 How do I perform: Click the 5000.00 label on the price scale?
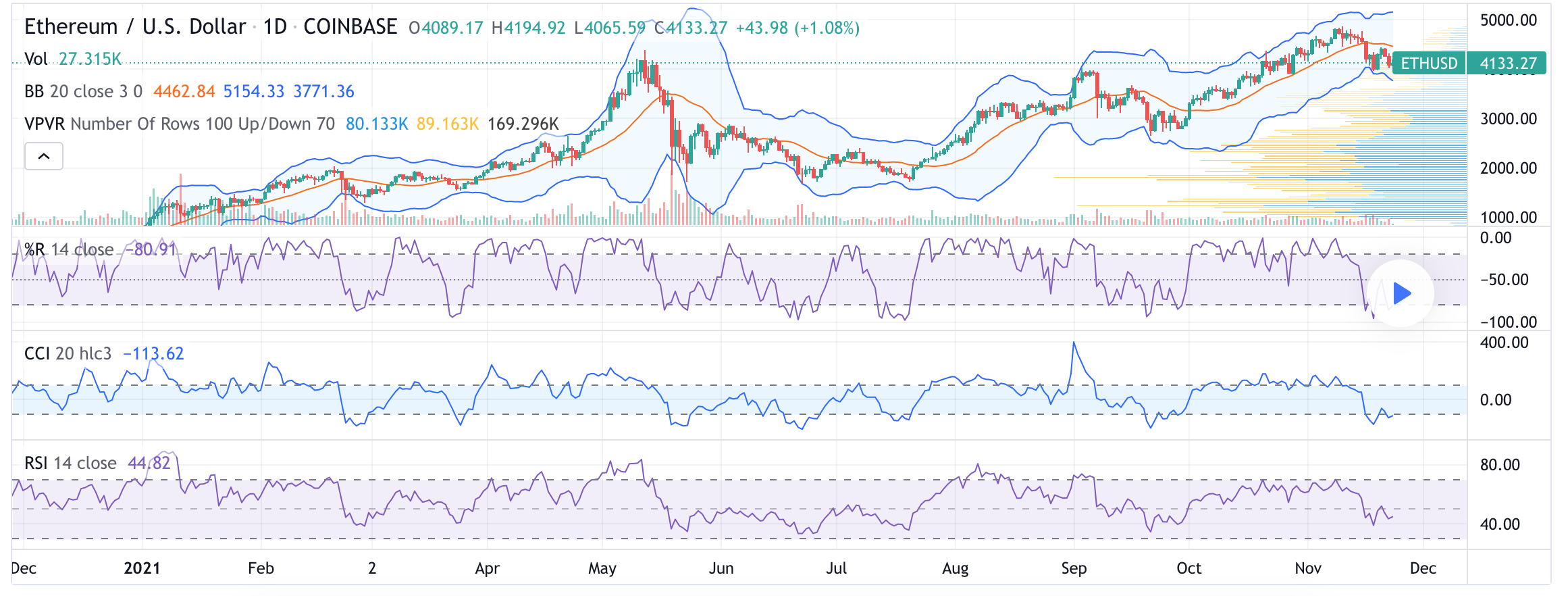click(x=1508, y=20)
